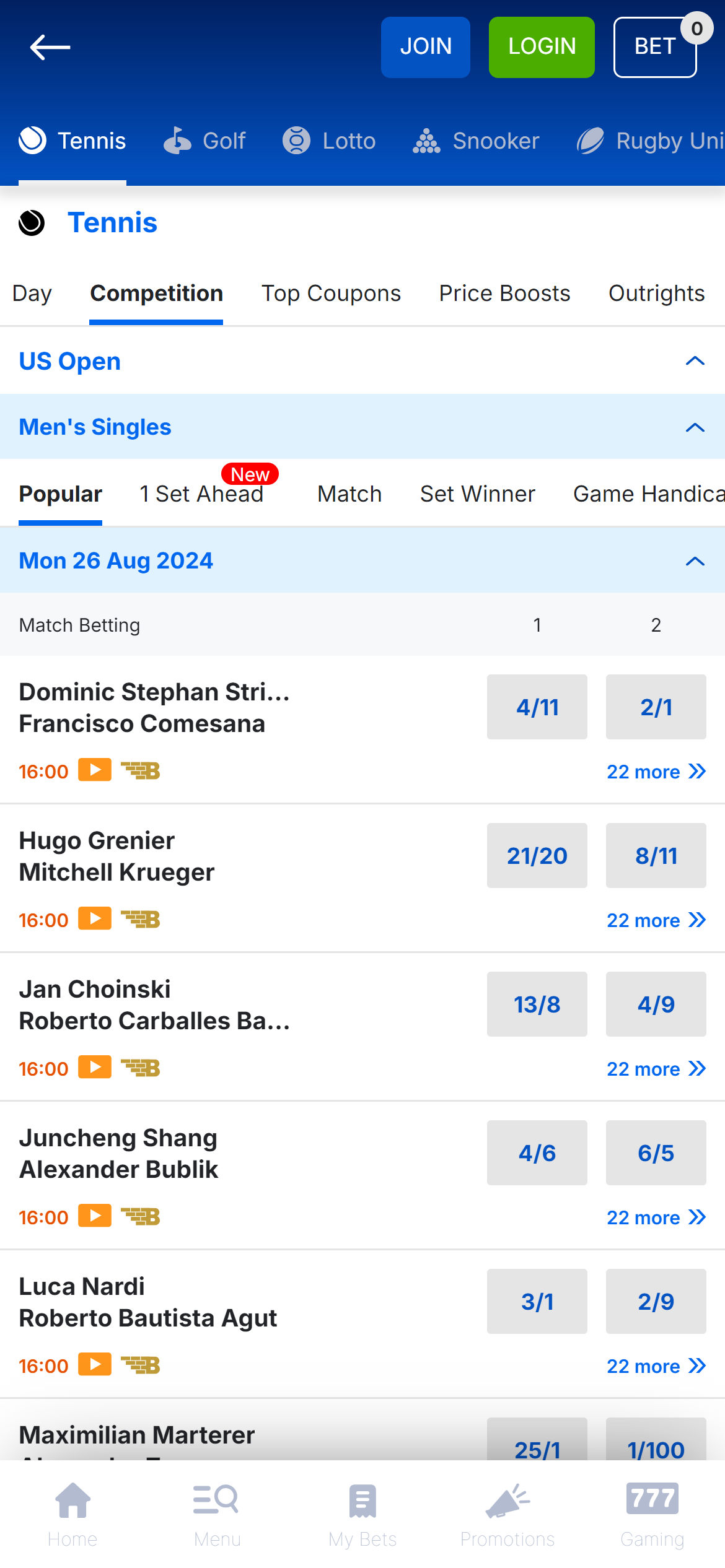Collapse the US Open section
Image resolution: width=725 pixels, height=1568 pixels.
[694, 361]
